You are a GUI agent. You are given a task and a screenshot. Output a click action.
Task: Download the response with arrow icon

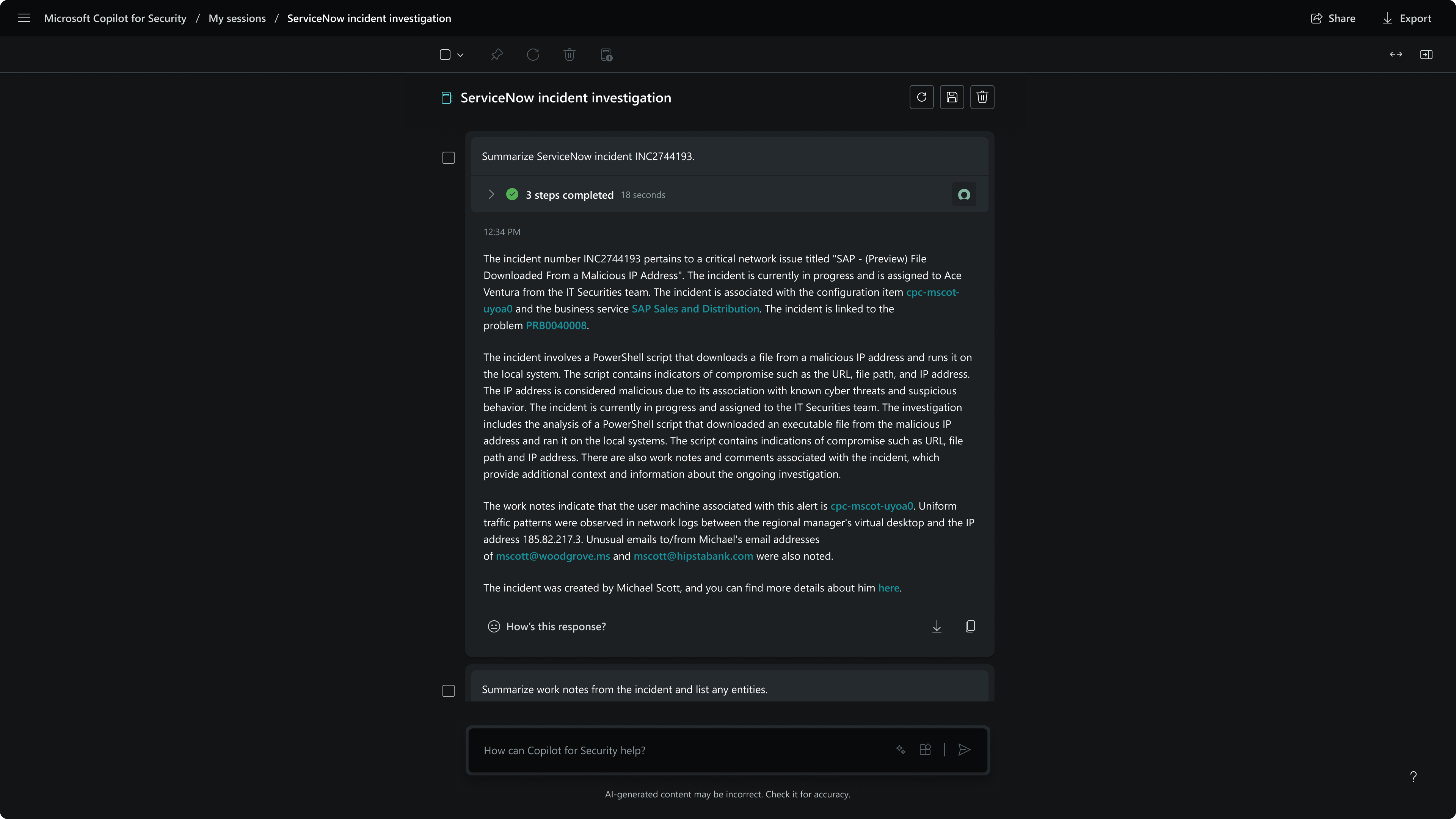(937, 626)
